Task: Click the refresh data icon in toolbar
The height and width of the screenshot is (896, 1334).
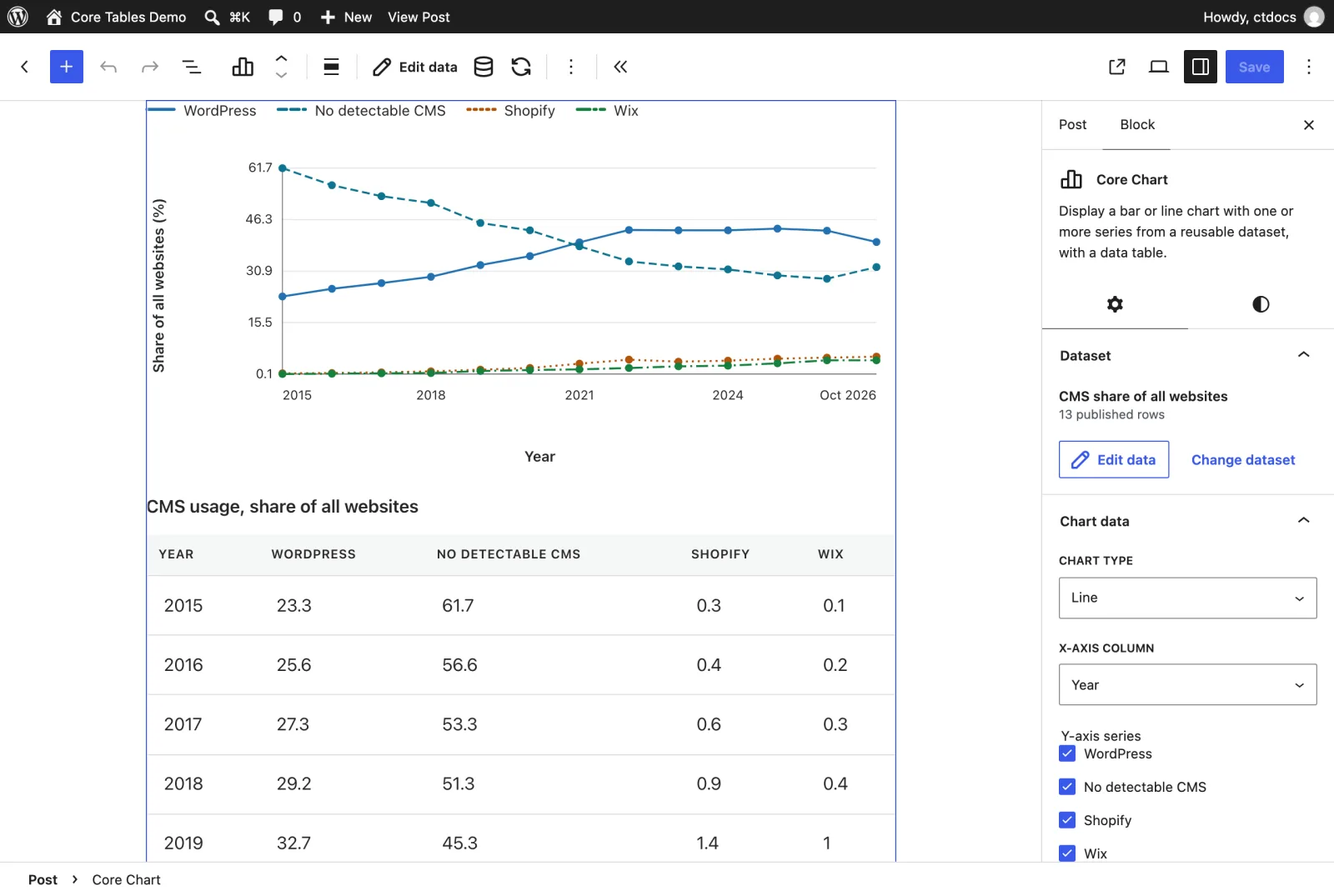Action: coord(521,67)
